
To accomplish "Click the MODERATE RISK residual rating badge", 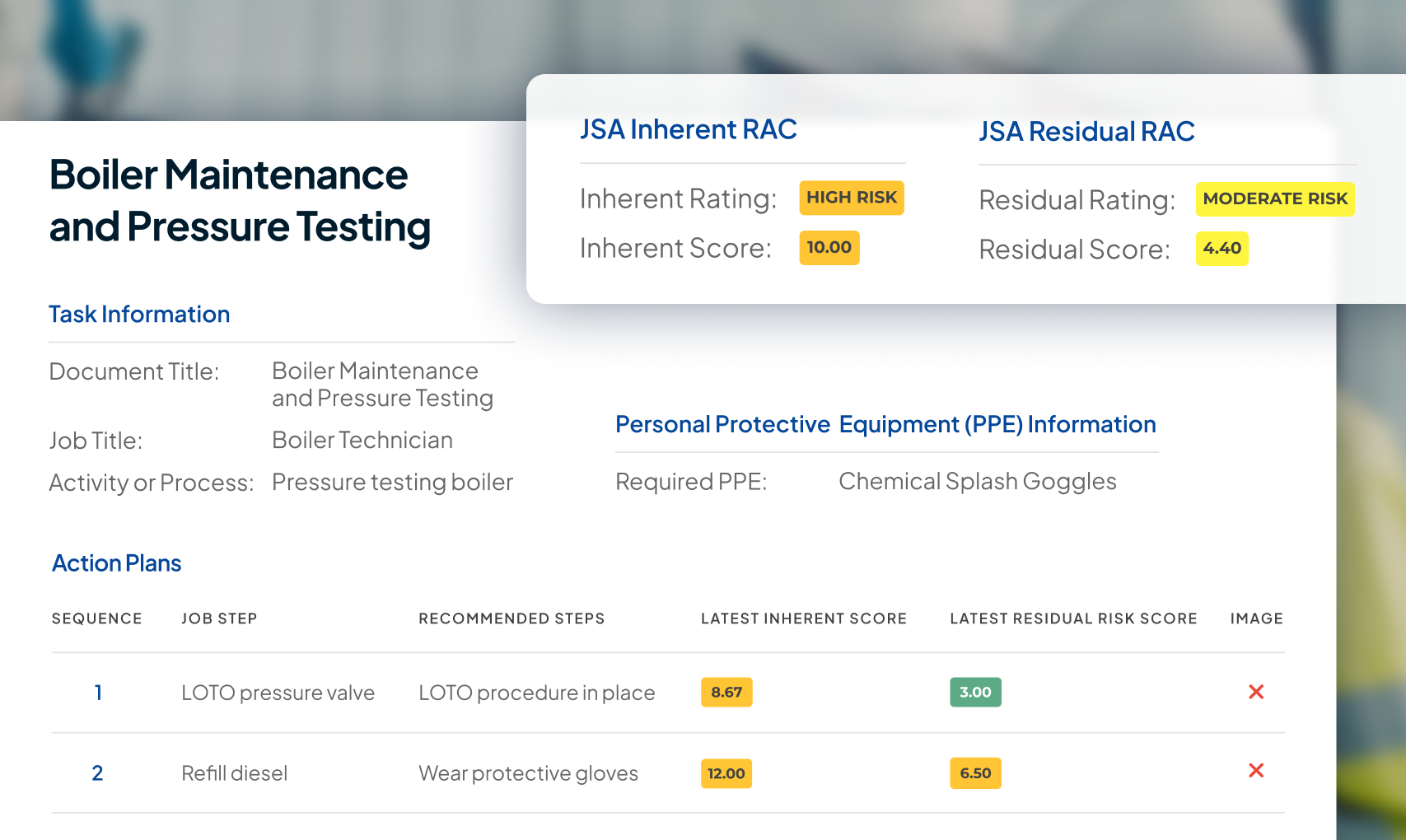I will coord(1274,199).
